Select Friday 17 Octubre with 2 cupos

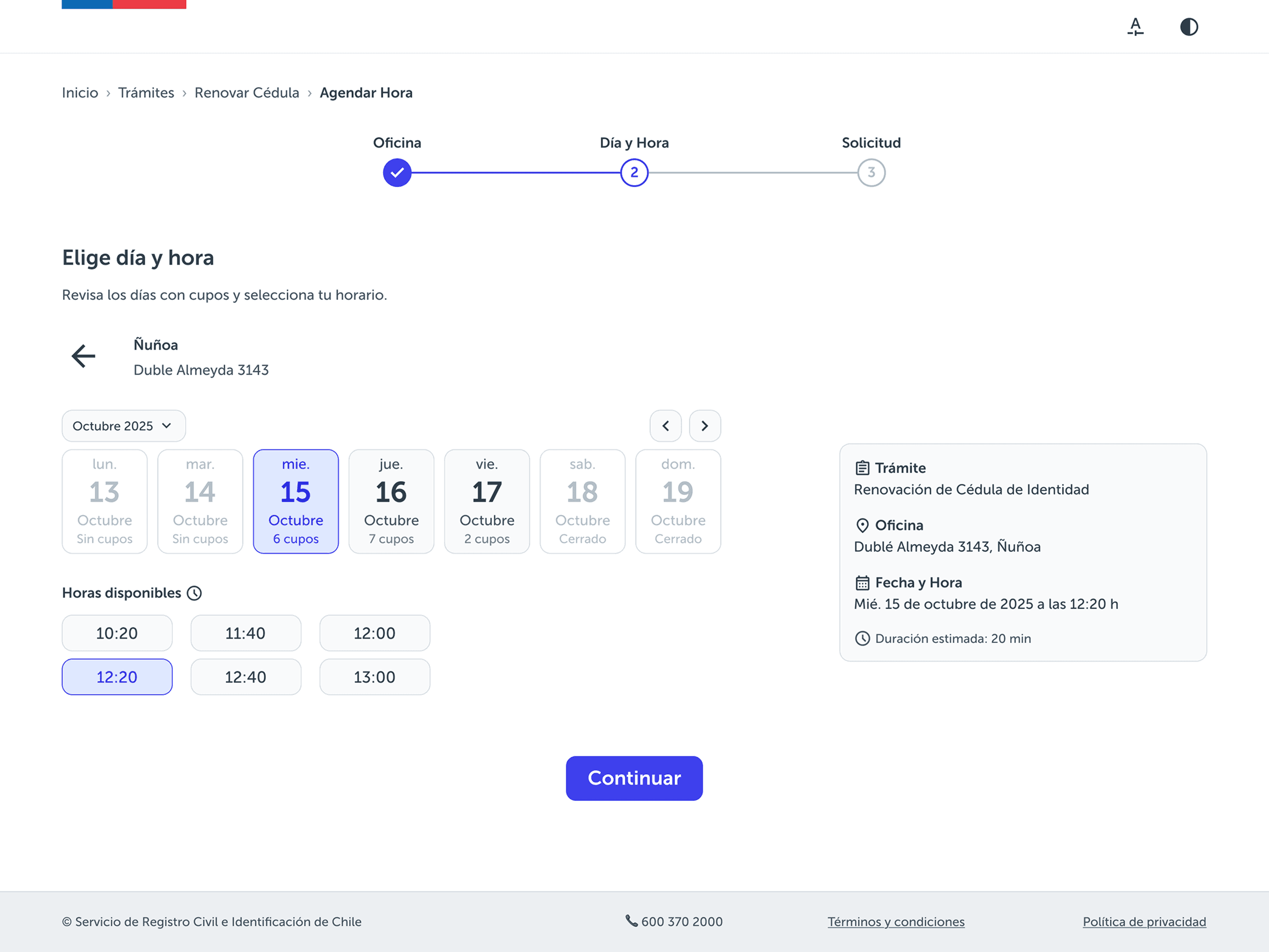pos(486,501)
